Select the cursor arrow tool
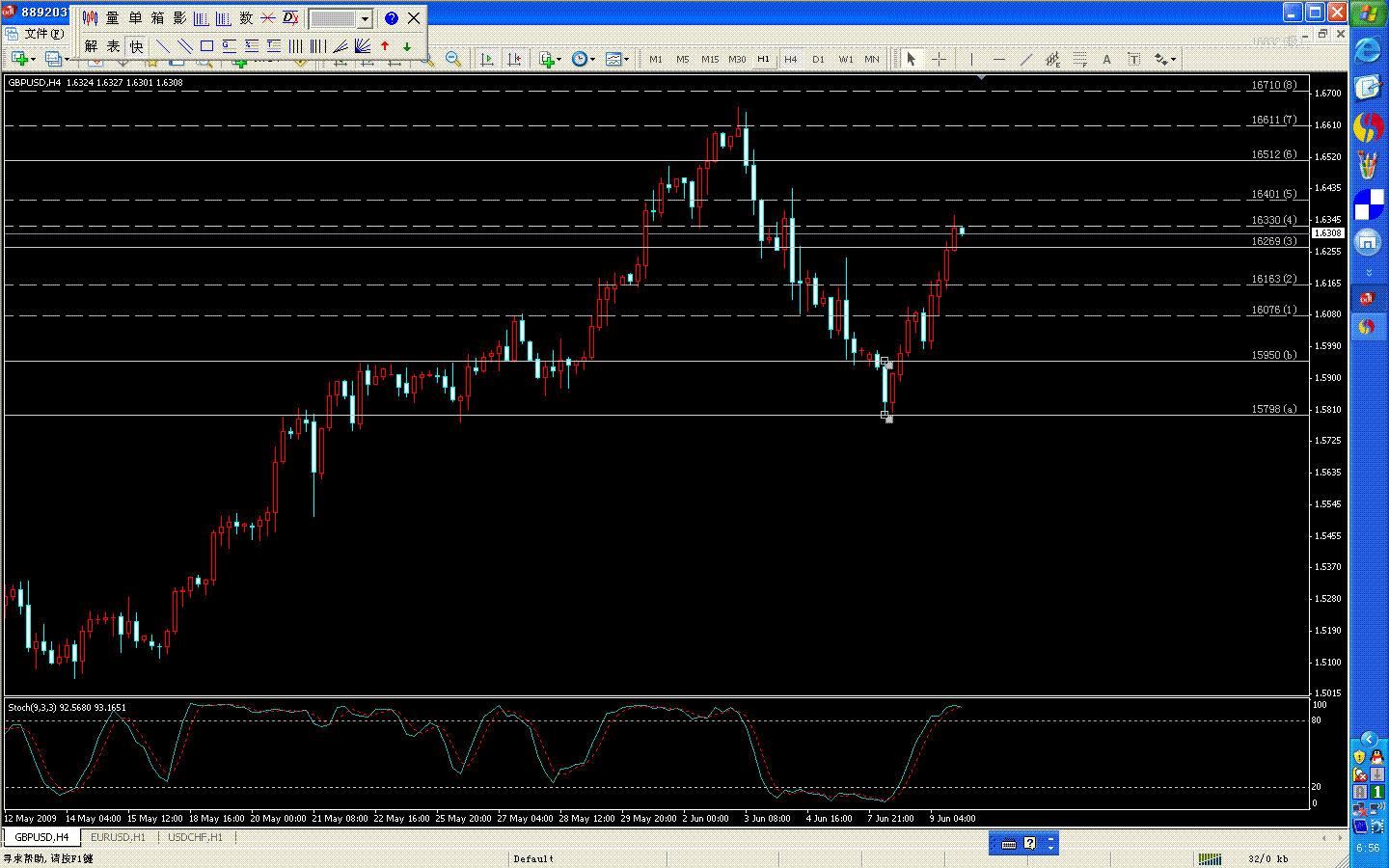The width and height of the screenshot is (1389, 868). pos(911,59)
